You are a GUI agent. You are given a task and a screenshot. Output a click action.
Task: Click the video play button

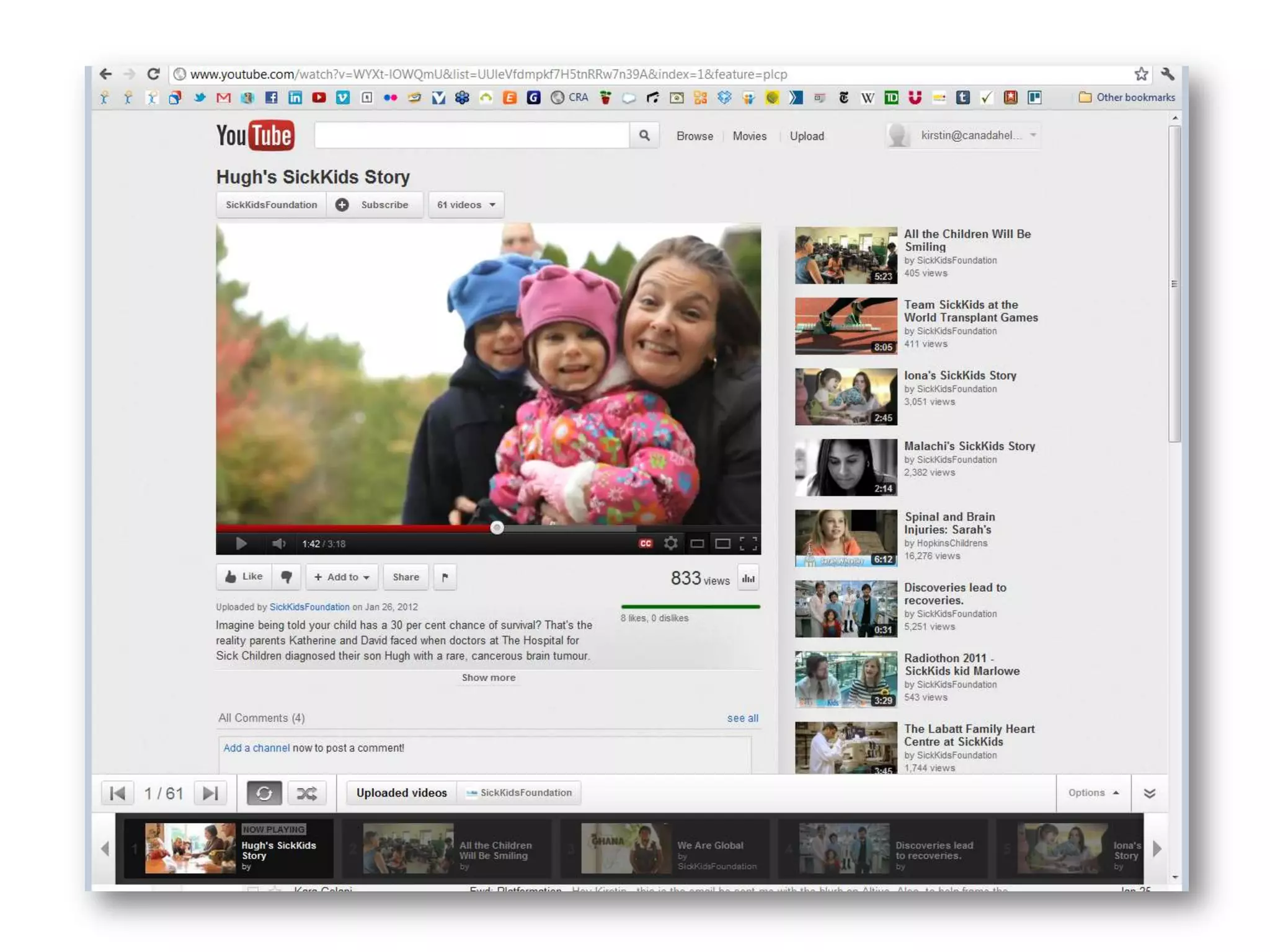(x=241, y=544)
